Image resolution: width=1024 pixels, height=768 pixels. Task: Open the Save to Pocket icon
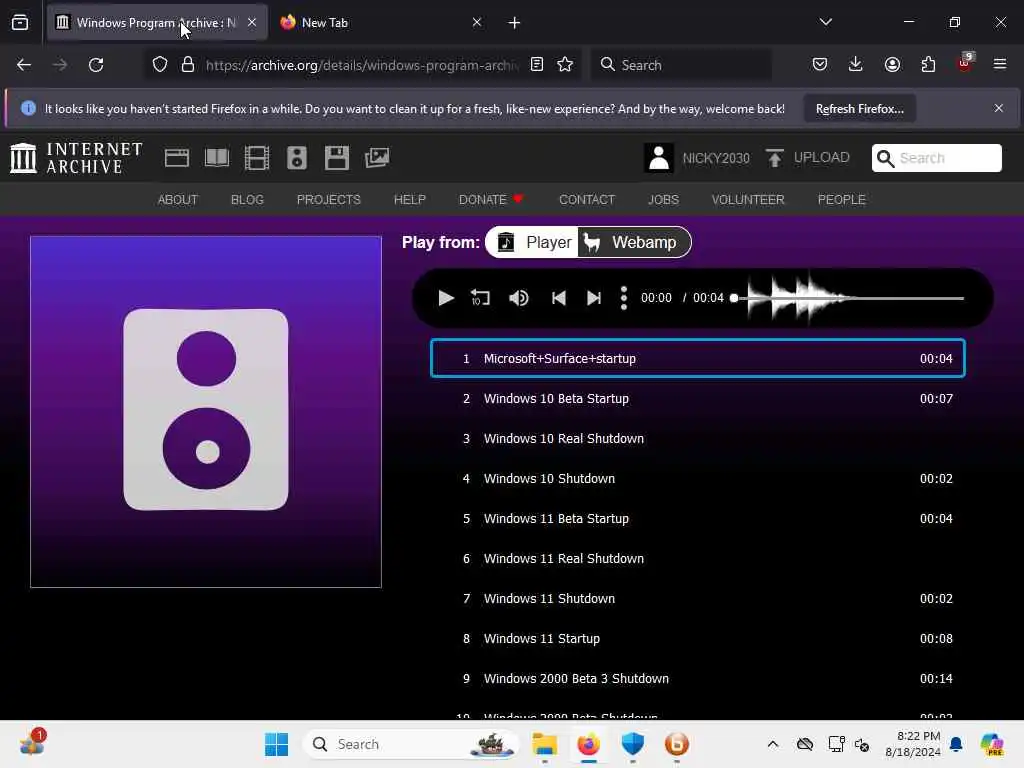coord(820,65)
